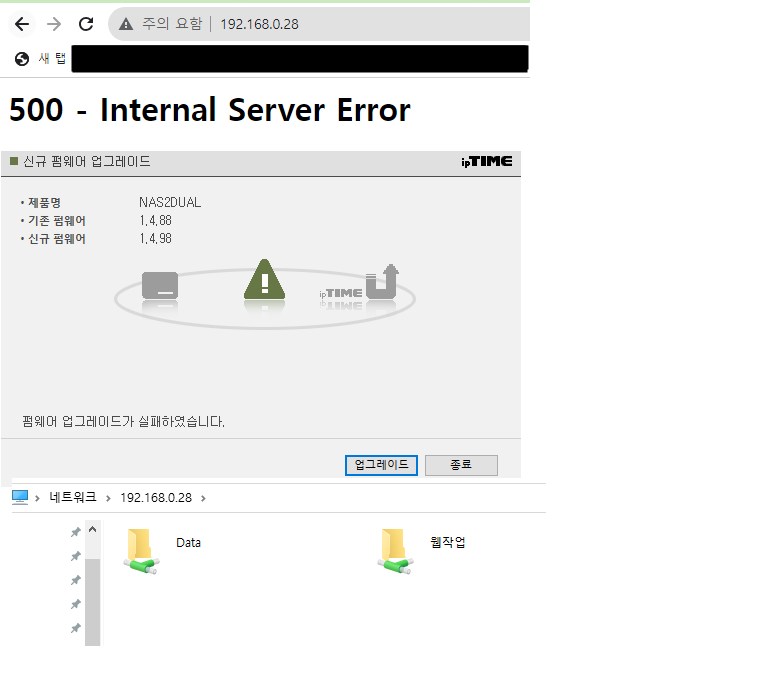Open the Data shared folder icon
This screenshot has width=770, height=690.
pyautogui.click(x=142, y=551)
